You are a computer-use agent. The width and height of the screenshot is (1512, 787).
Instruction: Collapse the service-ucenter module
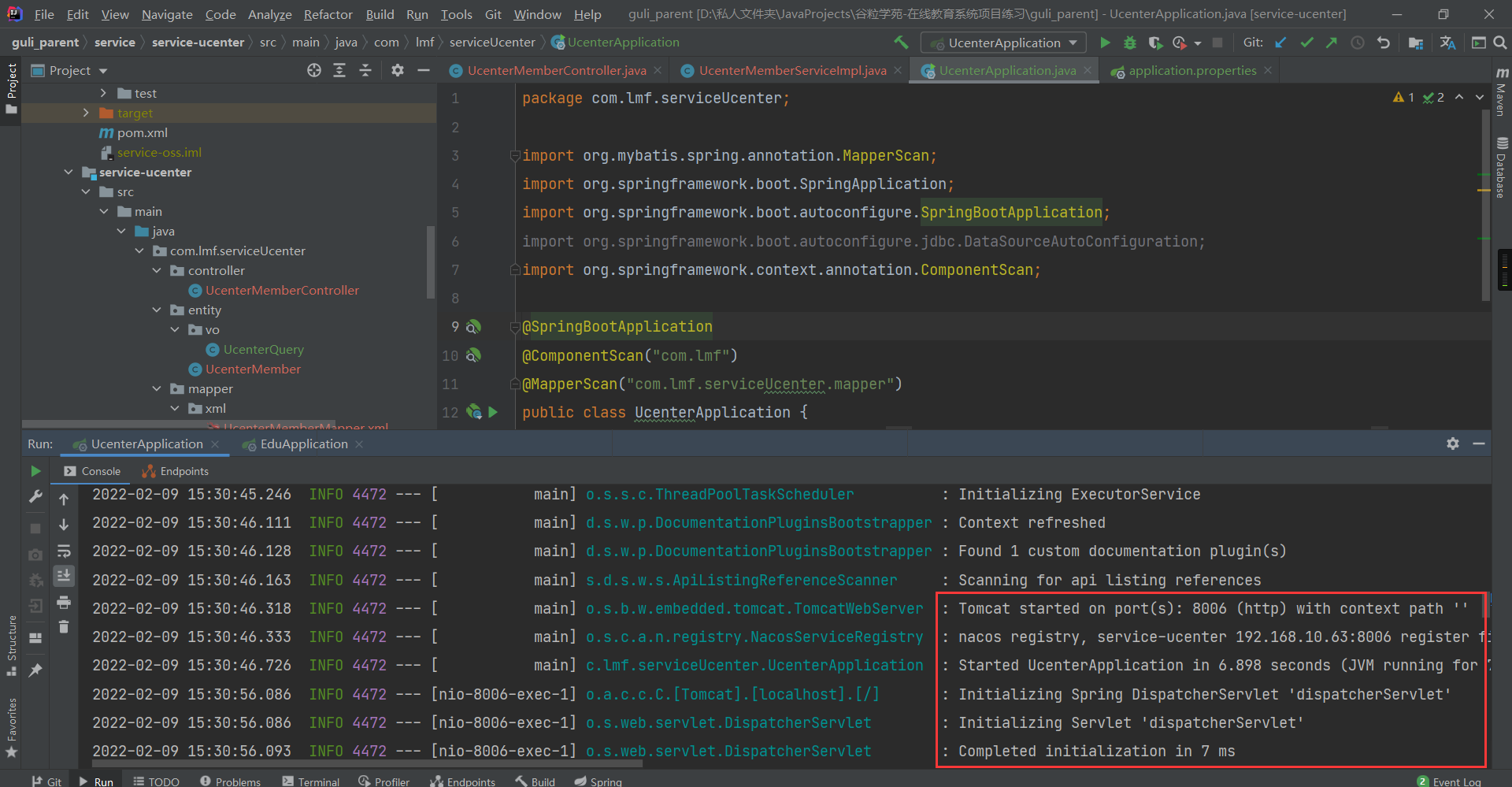(x=69, y=172)
